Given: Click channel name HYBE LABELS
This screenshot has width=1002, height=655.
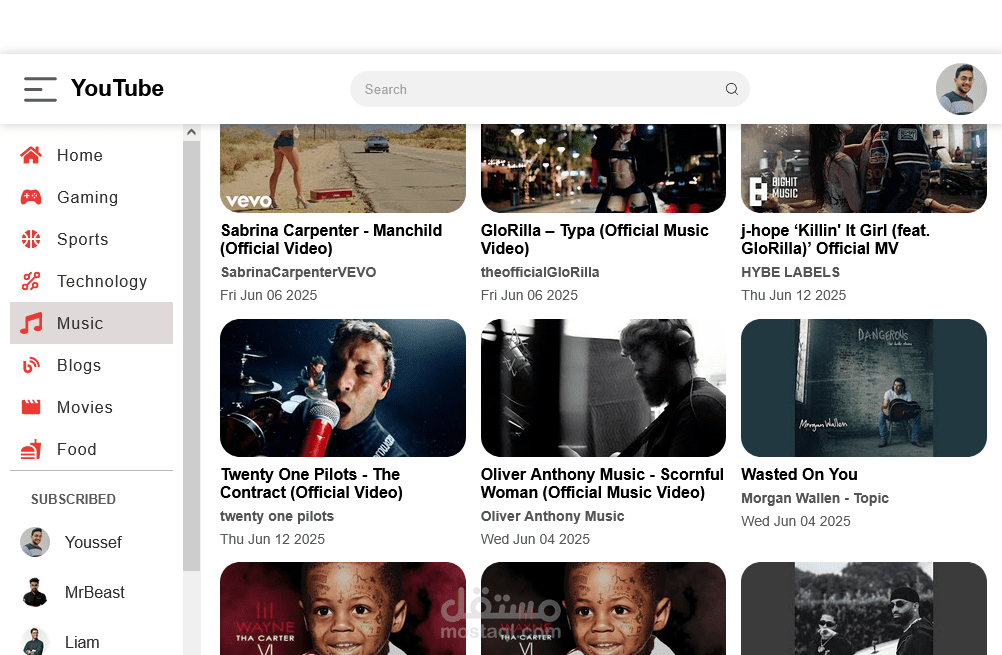Looking at the screenshot, I should click(790, 272).
